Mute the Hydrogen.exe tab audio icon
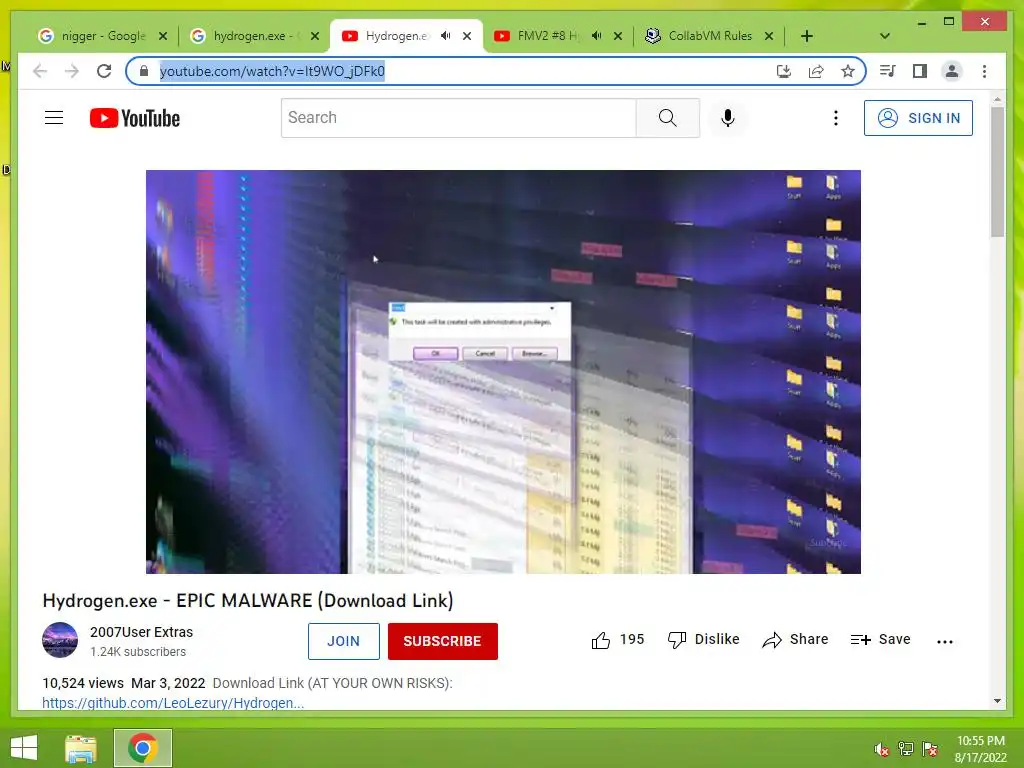Screen dimensions: 1024x768 445,35
